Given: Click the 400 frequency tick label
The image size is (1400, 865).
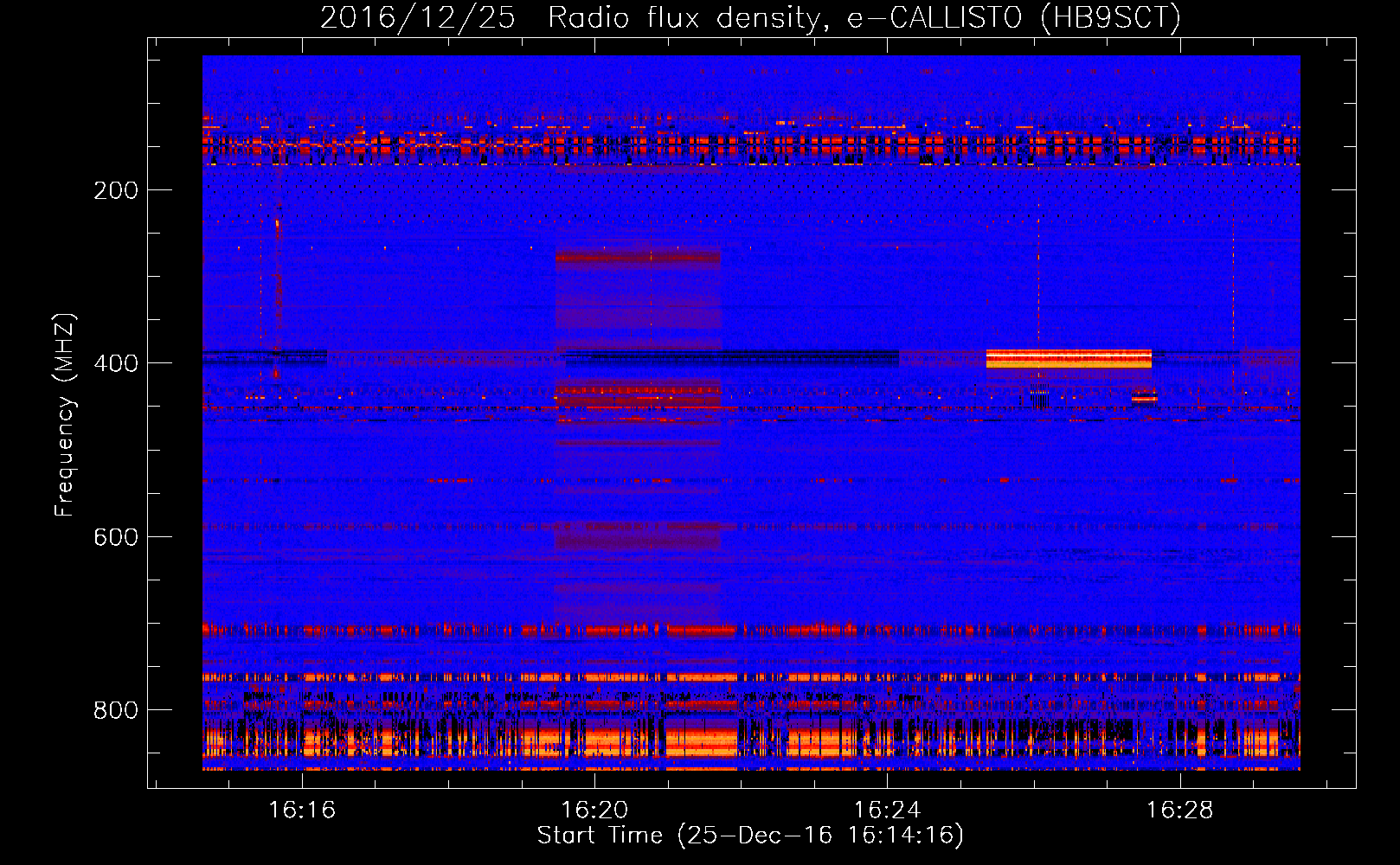Looking at the screenshot, I should tap(116, 363).
